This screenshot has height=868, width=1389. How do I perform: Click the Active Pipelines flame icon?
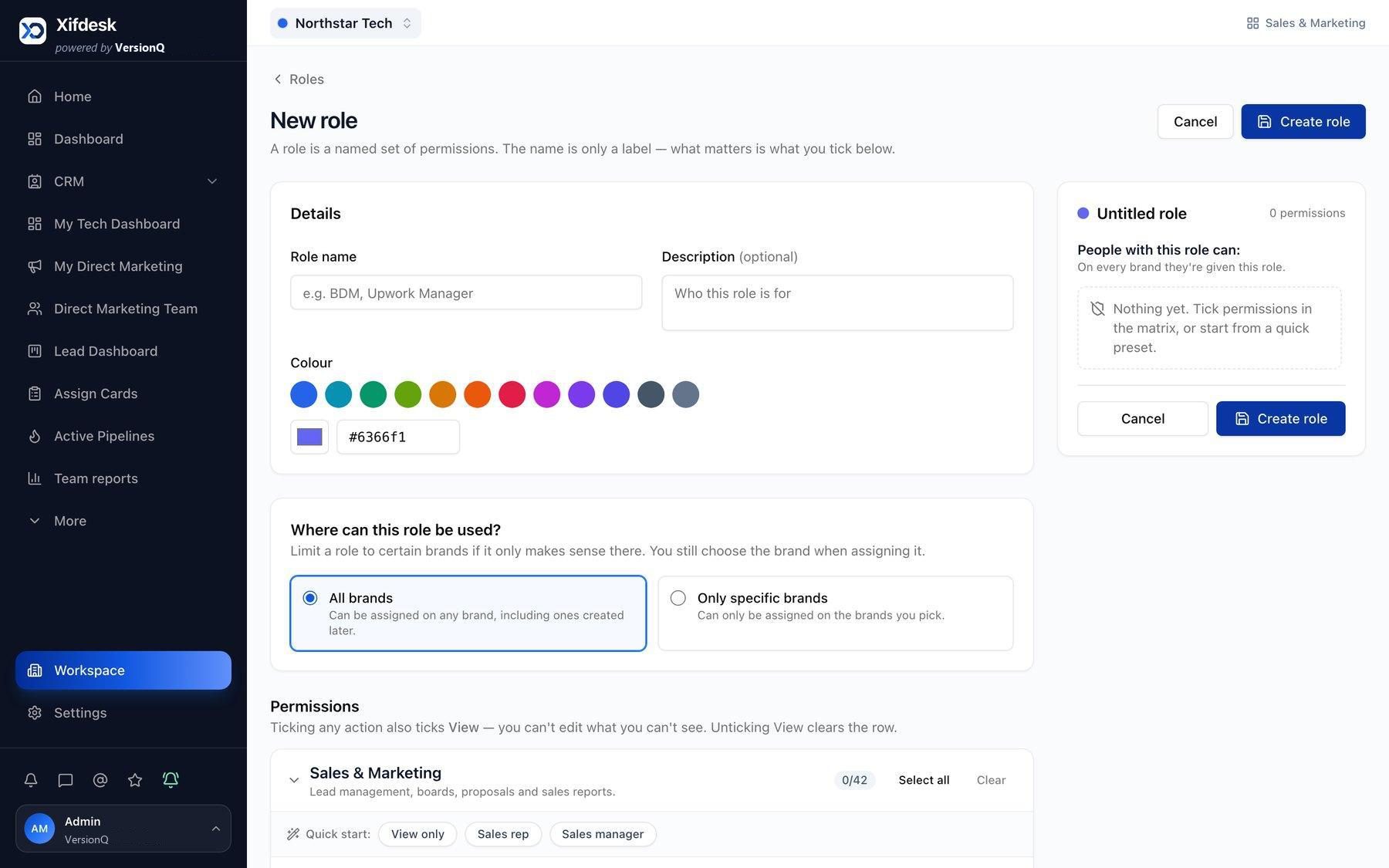coord(35,436)
